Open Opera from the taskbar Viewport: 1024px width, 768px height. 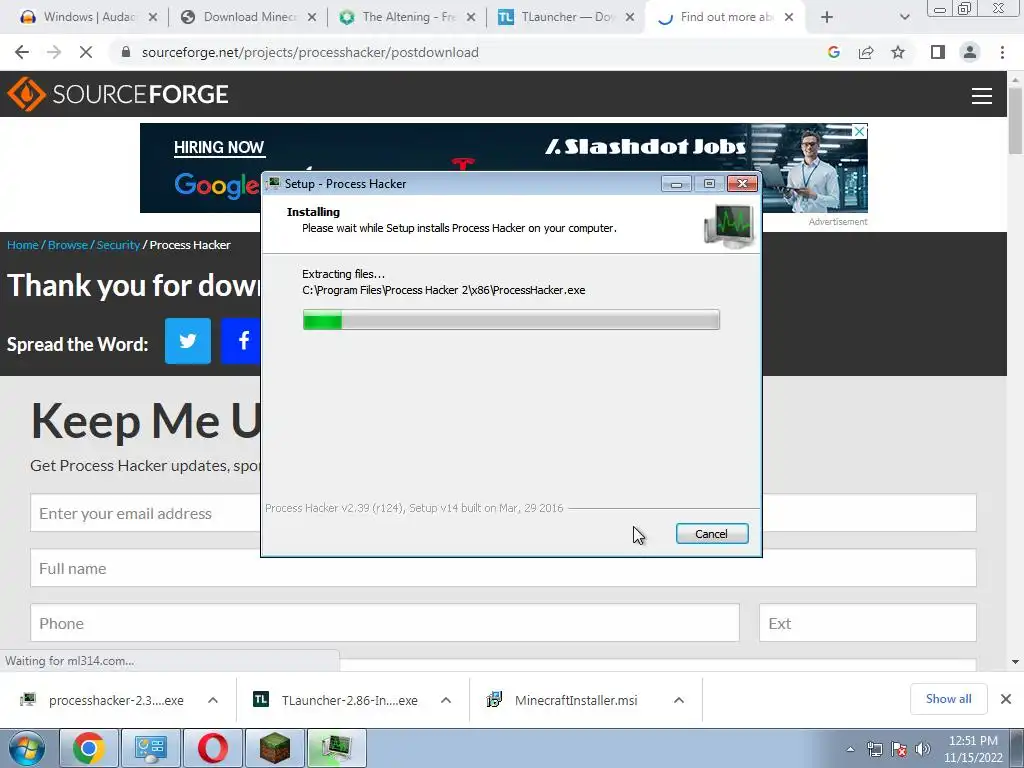(213, 748)
